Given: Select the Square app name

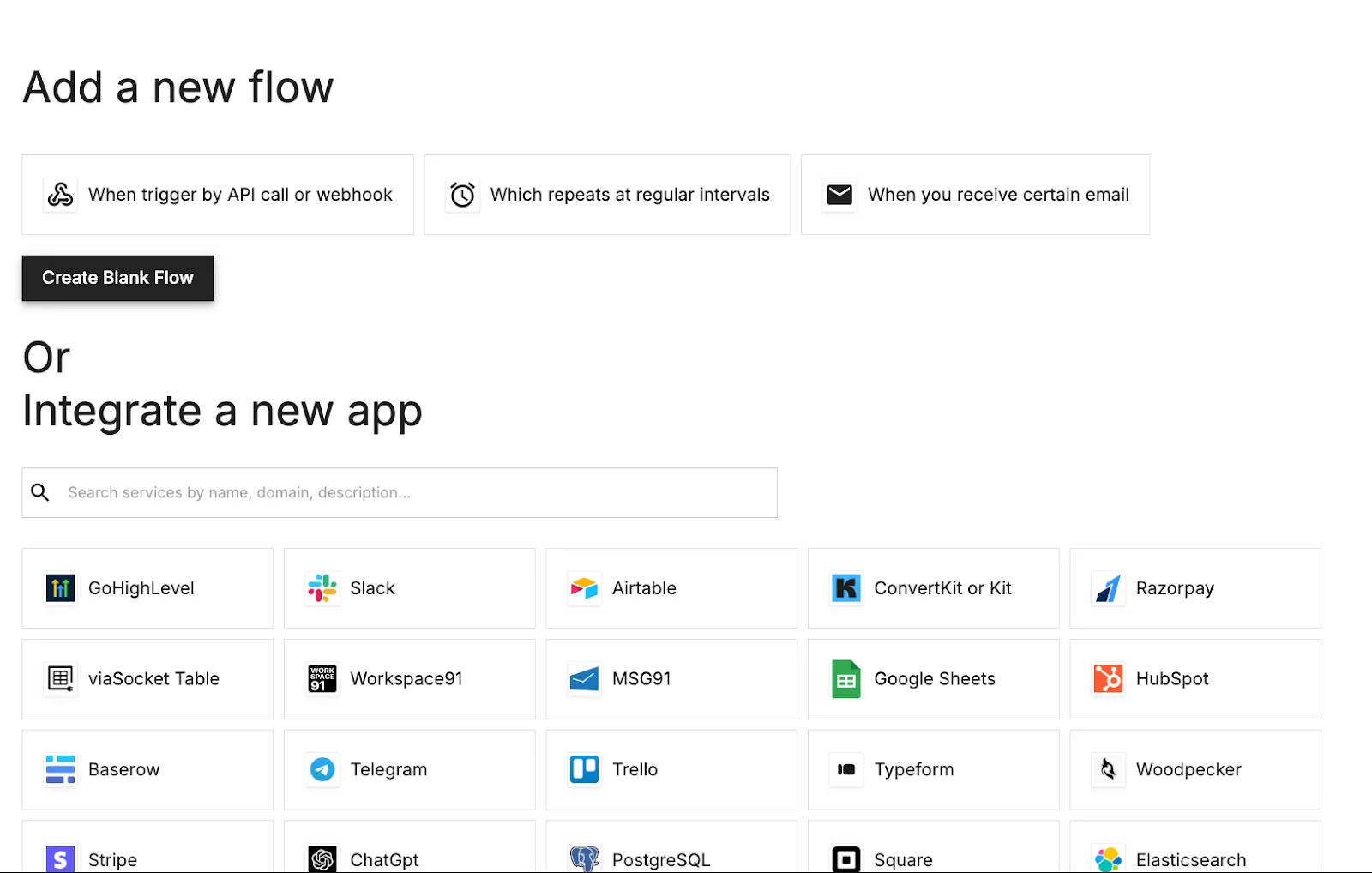Looking at the screenshot, I should tap(903, 860).
